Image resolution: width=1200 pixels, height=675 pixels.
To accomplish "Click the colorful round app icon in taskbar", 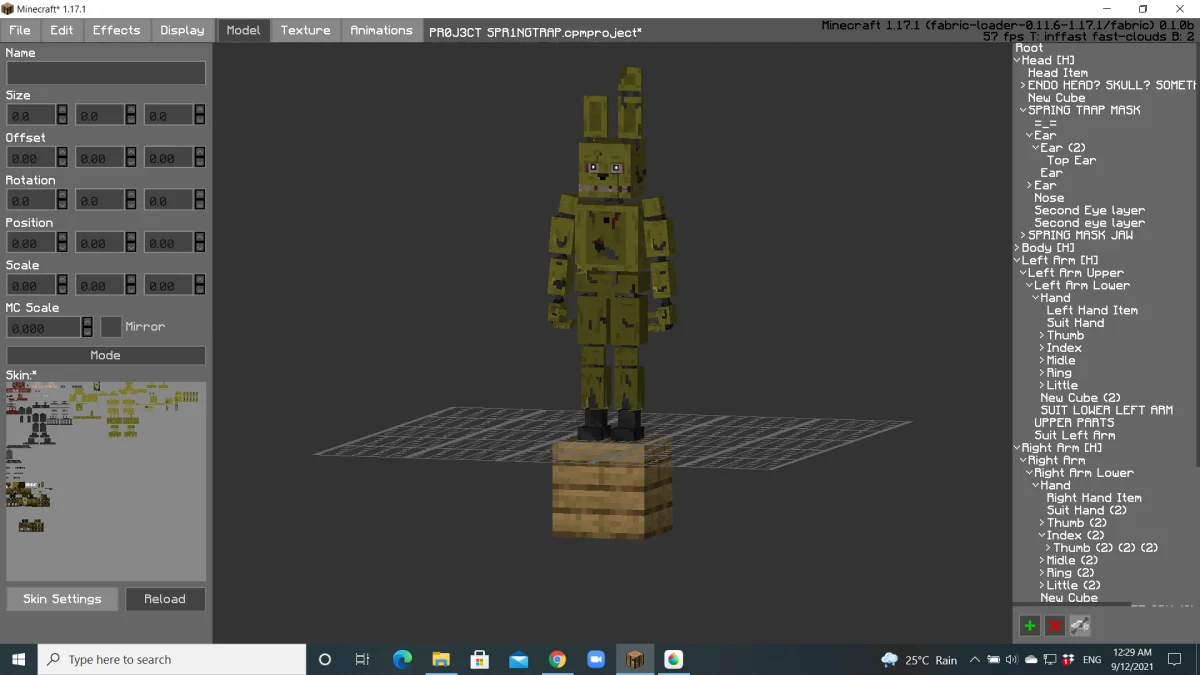I will (674, 659).
